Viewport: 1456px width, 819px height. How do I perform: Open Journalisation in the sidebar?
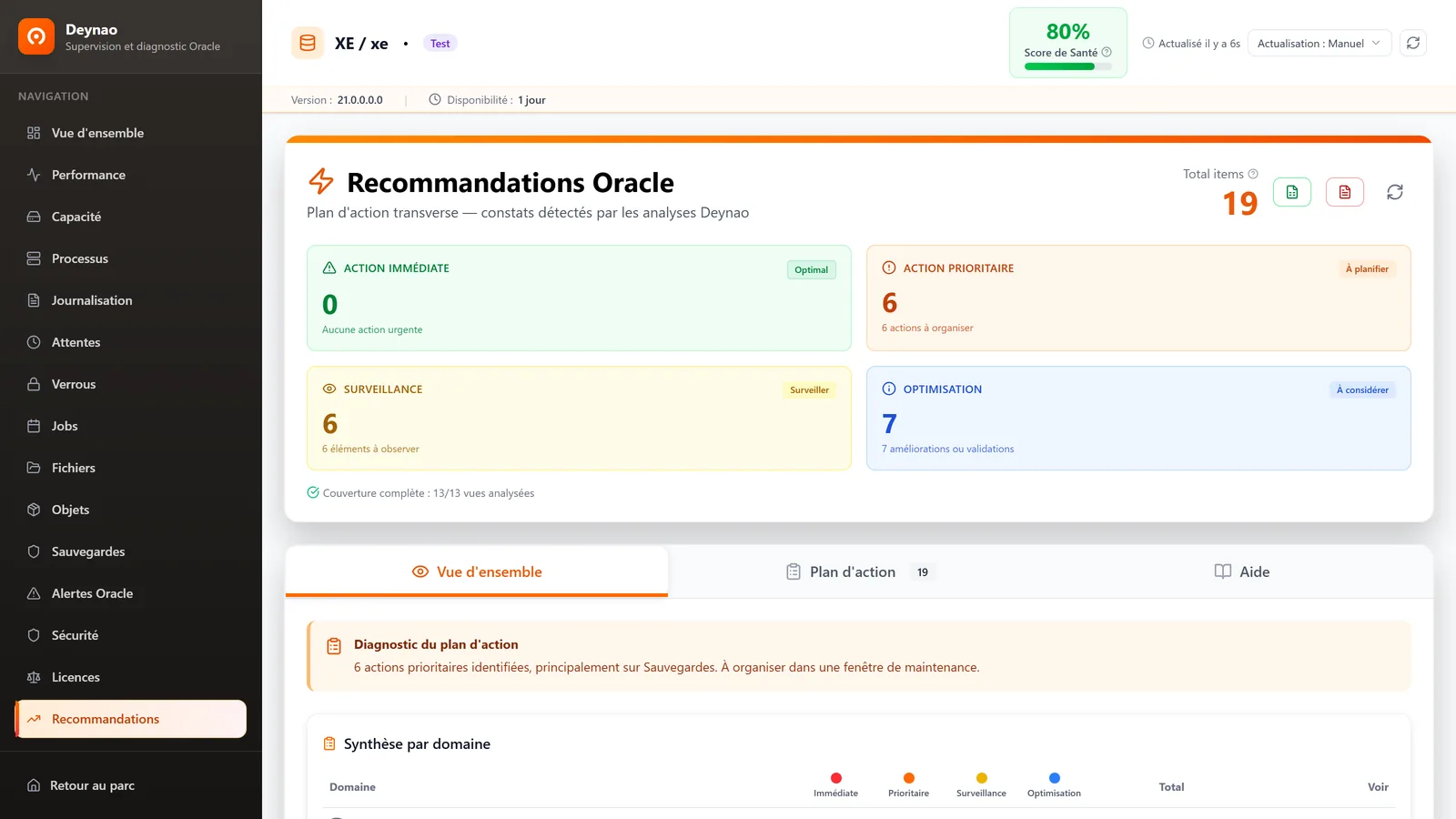[x=131, y=300]
